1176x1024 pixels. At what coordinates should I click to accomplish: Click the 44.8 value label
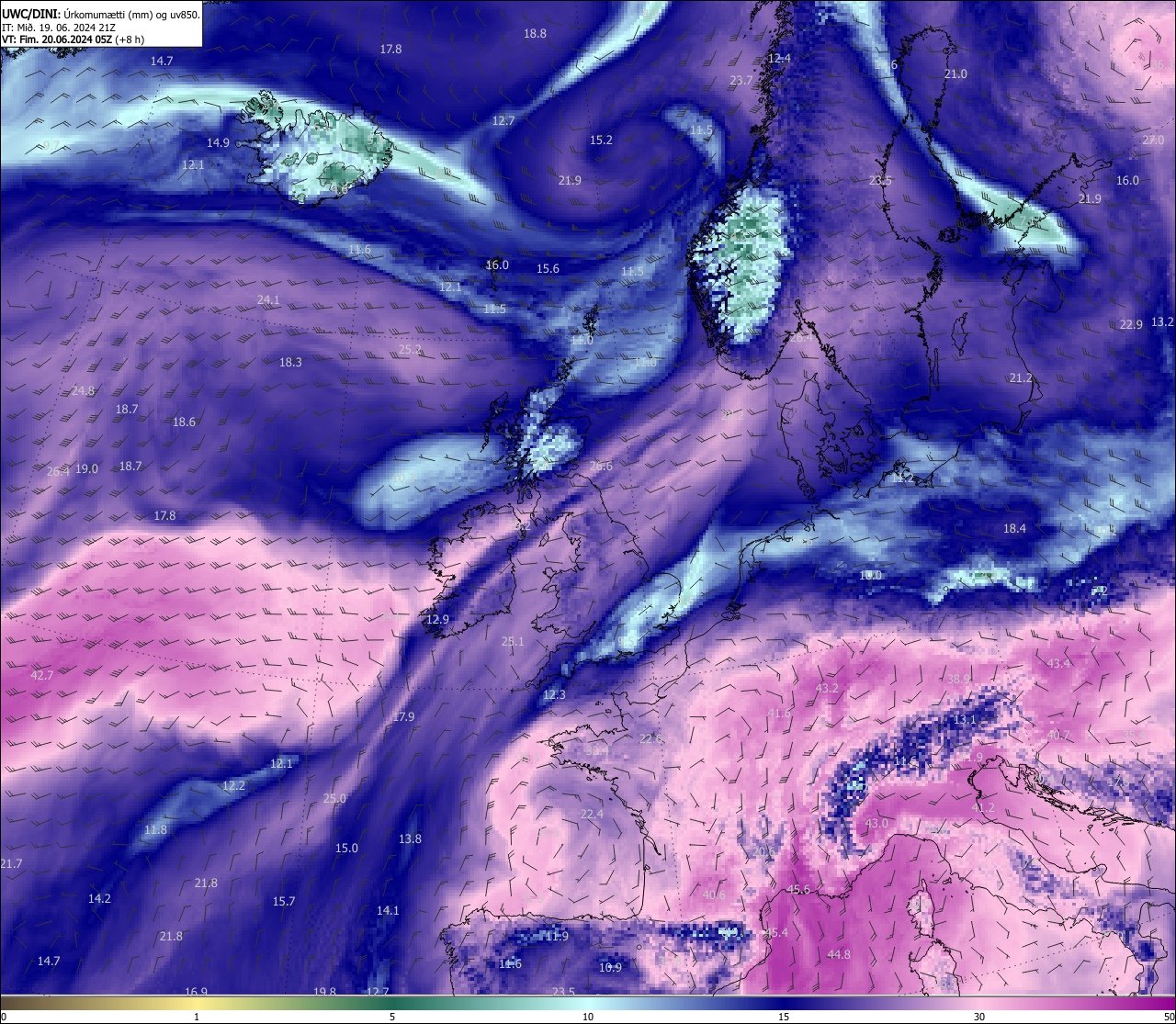839,954
